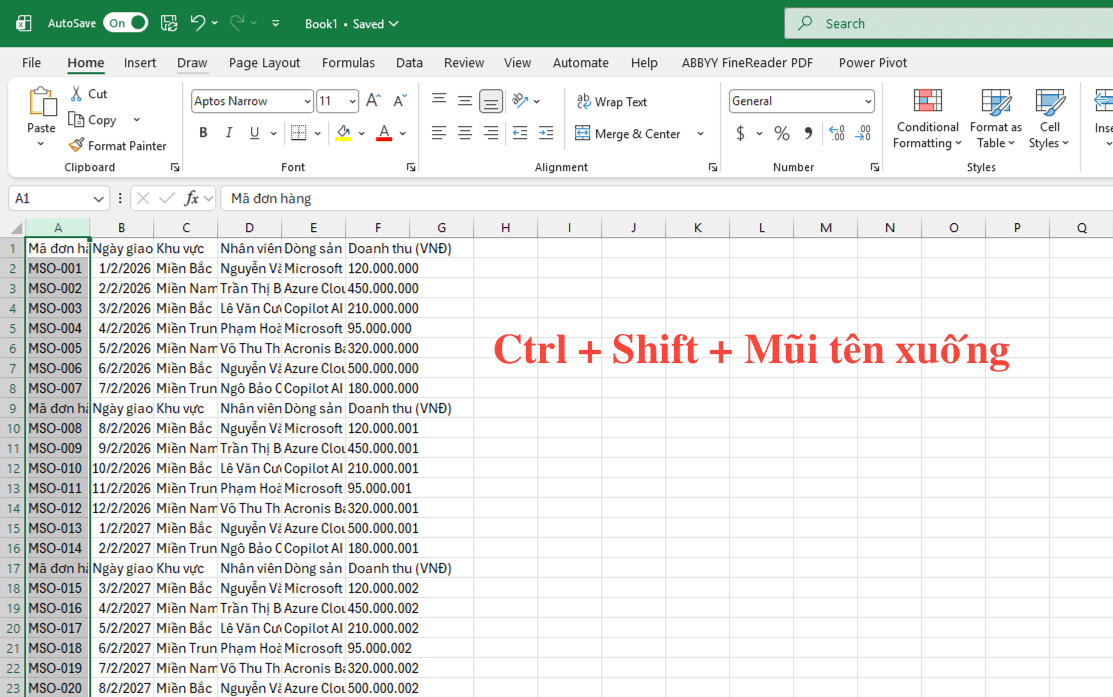This screenshot has height=697, width=1113.
Task: Toggle Wrap Text for selected cells
Action: pyautogui.click(x=611, y=102)
